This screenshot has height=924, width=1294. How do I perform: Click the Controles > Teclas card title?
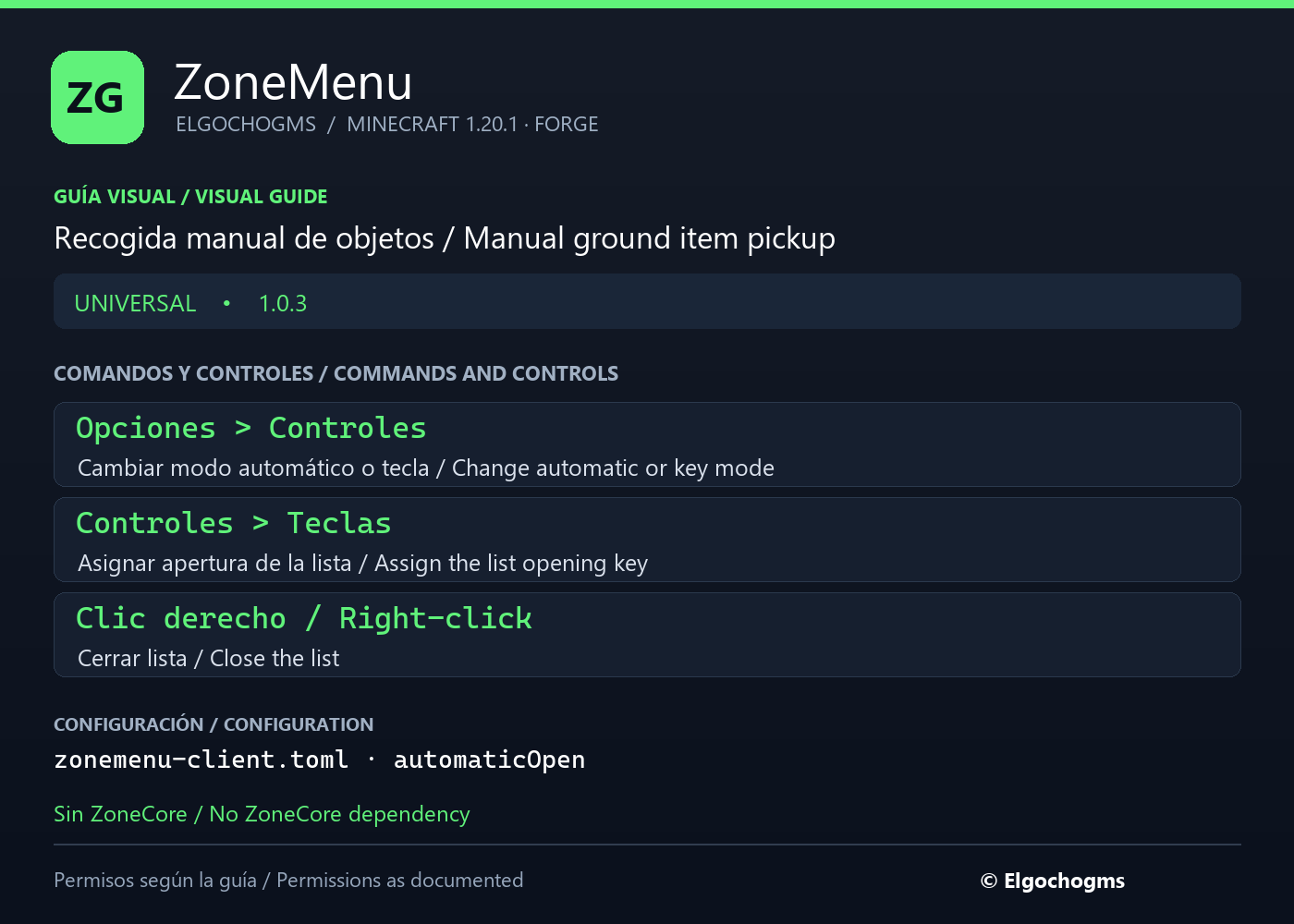(x=233, y=523)
